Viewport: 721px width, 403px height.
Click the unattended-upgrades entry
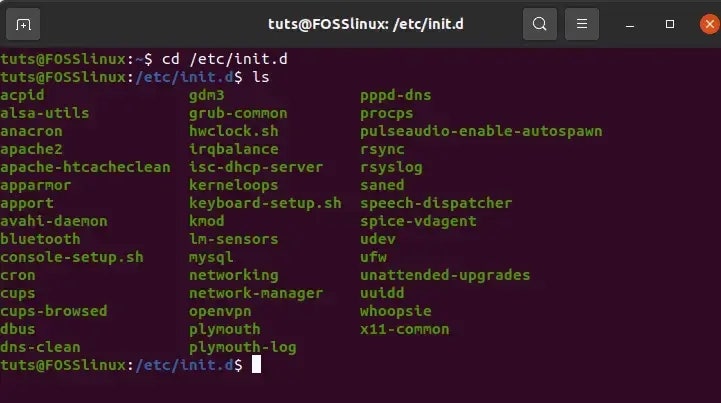[445, 276]
